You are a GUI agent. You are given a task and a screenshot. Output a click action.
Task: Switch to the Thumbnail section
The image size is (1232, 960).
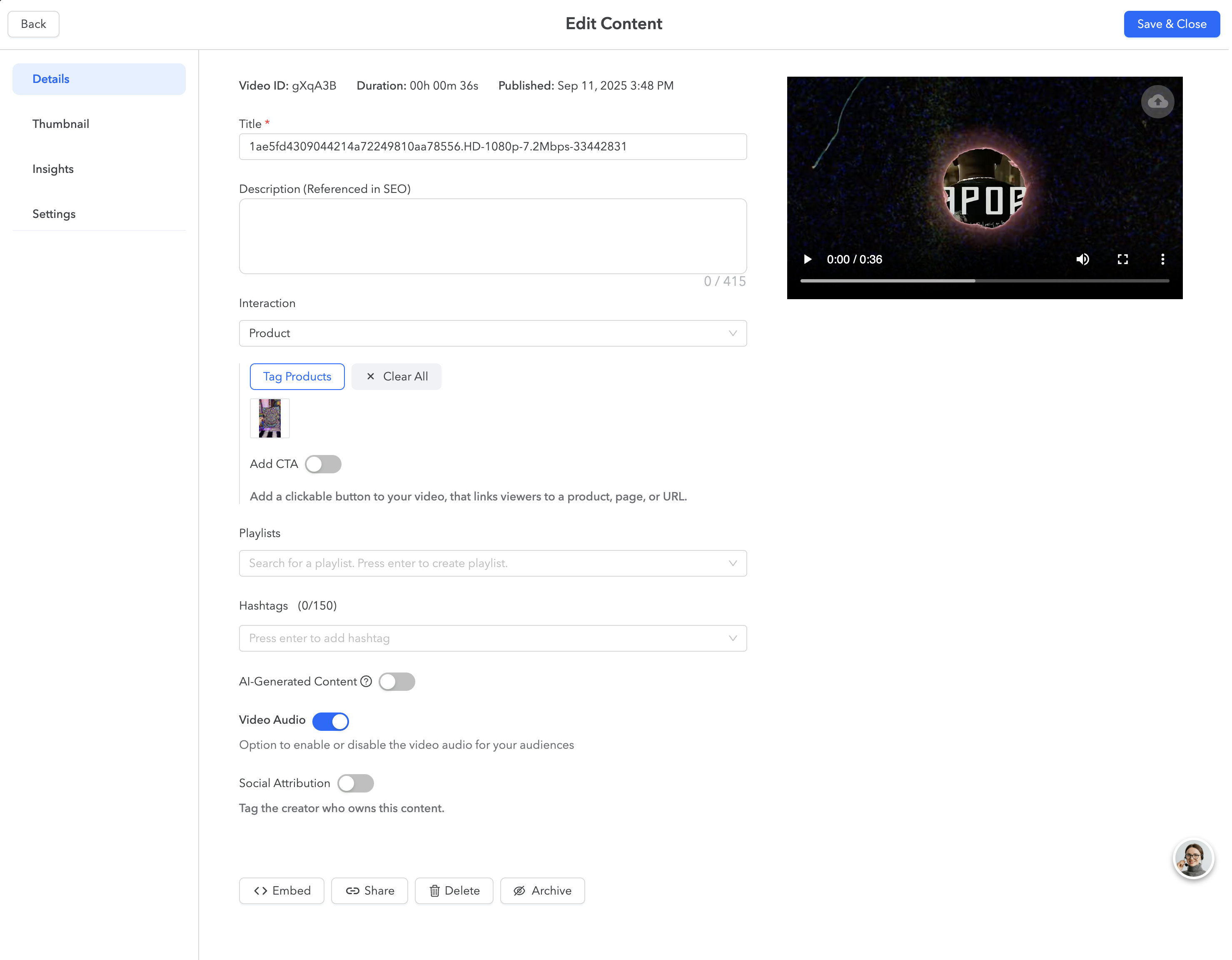coord(61,124)
